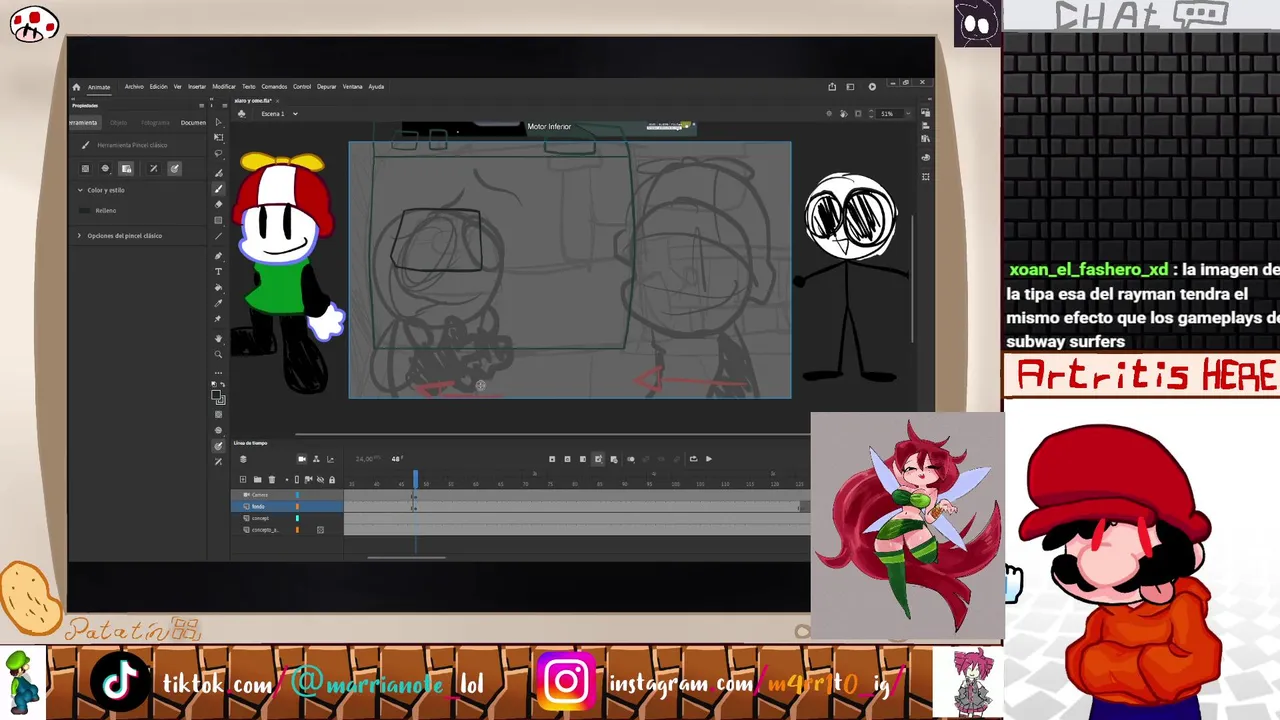Screen dimensions: 1280x720
Task: Toggle the lock fill brush option
Action: 126,169
